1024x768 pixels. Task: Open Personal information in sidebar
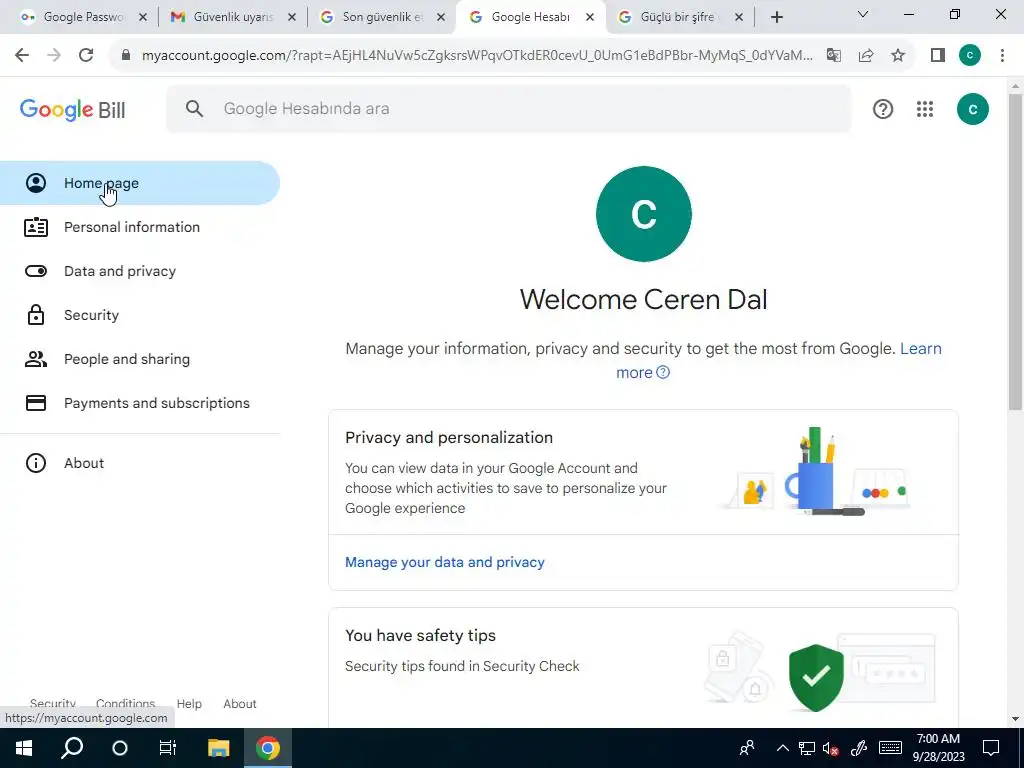pos(140,227)
